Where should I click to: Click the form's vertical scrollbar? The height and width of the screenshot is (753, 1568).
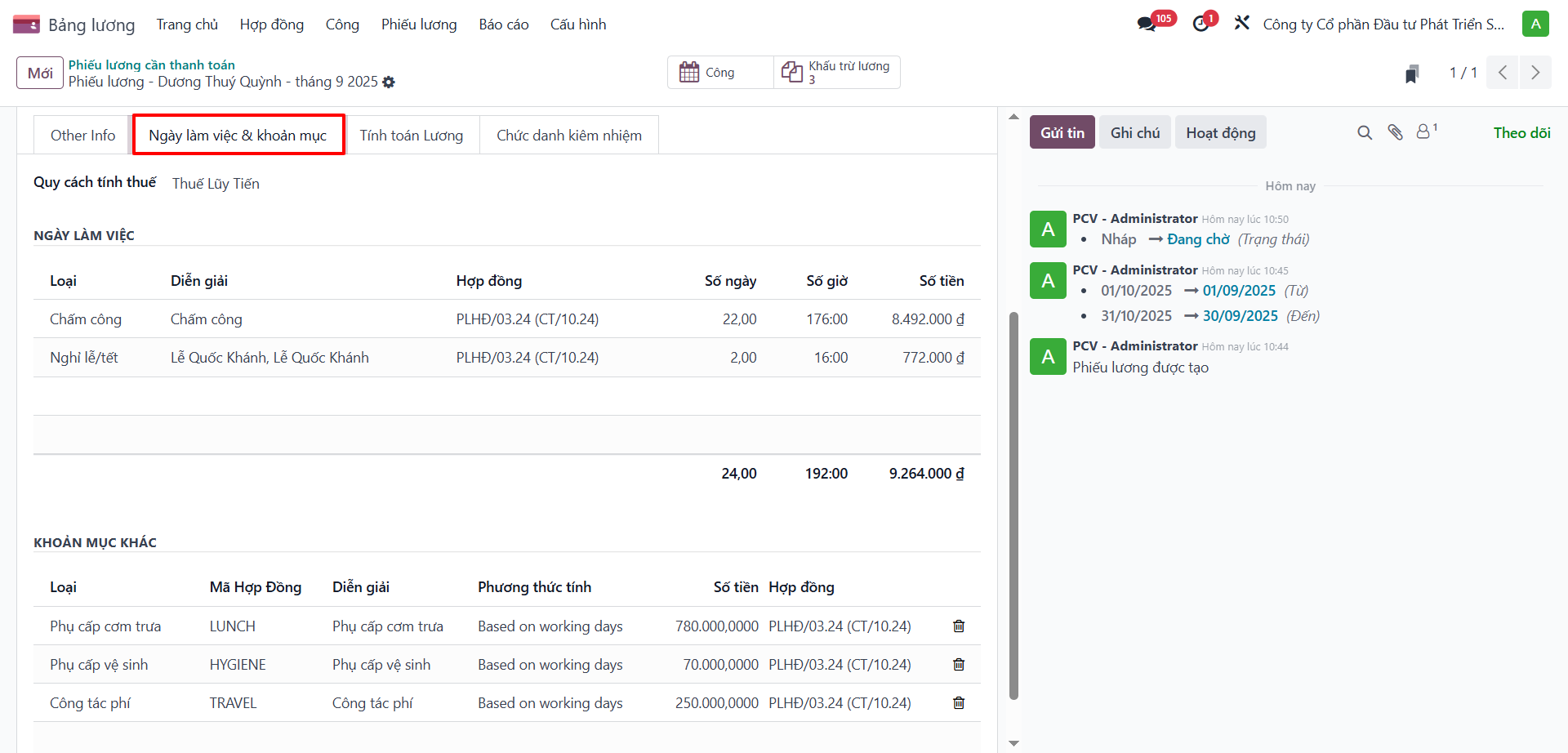pyautogui.click(x=1013, y=506)
